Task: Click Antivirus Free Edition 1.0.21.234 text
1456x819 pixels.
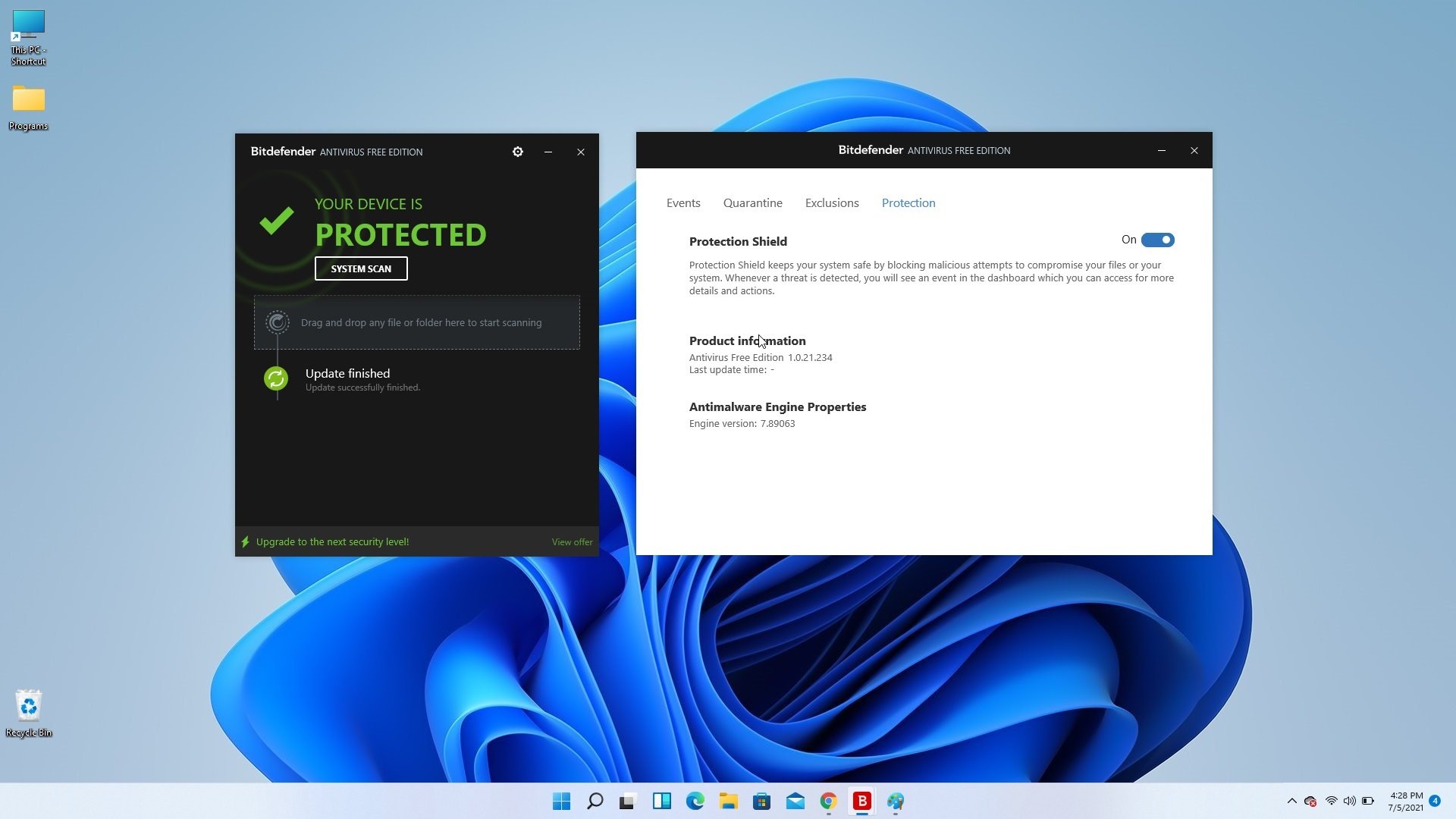Action: (x=761, y=357)
